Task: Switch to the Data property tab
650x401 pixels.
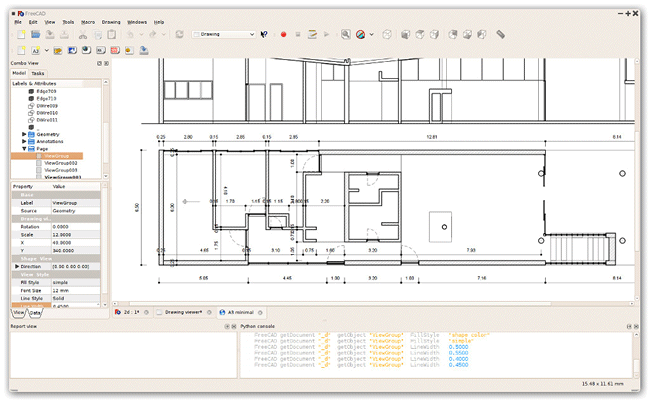Action: click(x=35, y=313)
